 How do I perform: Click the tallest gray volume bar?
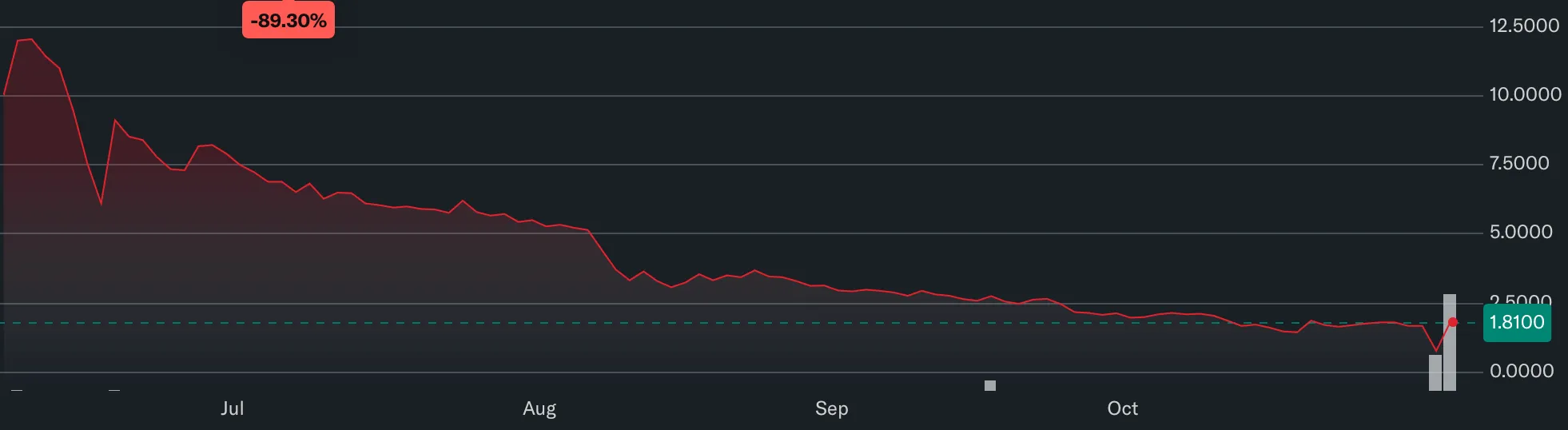pos(1450,342)
